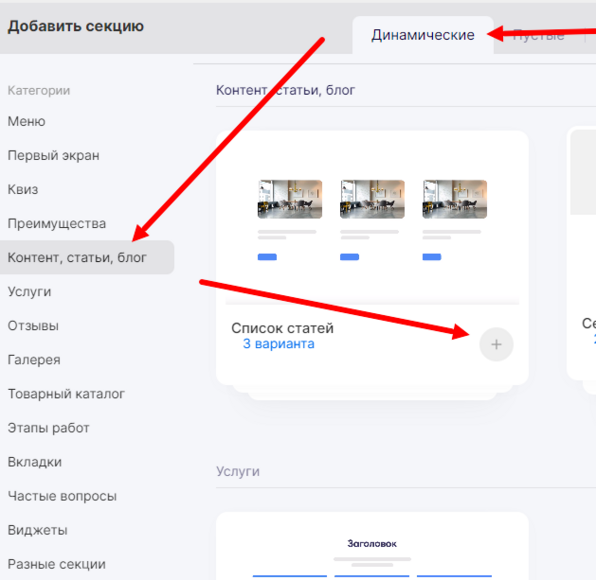Open the Меню category
The width and height of the screenshot is (596, 580).
pyautogui.click(x=27, y=121)
